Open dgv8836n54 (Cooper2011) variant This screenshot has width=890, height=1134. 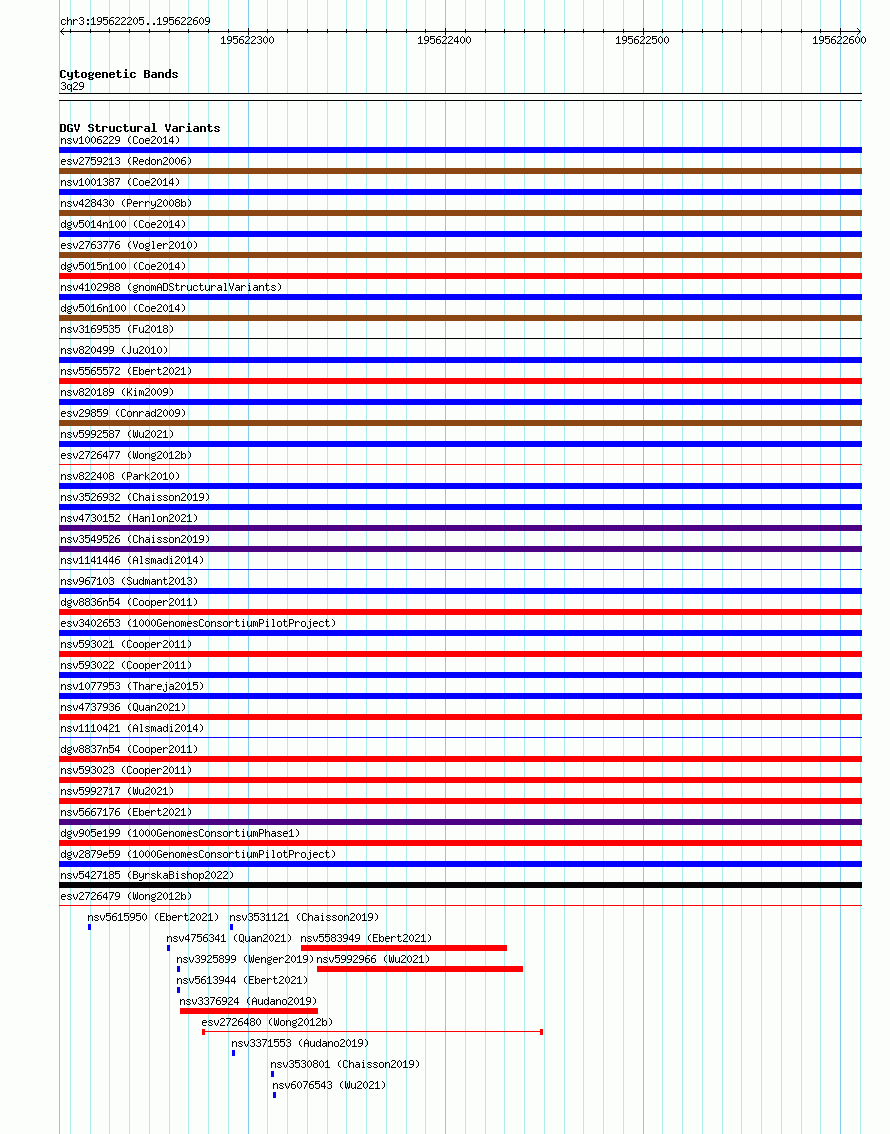click(x=129, y=602)
